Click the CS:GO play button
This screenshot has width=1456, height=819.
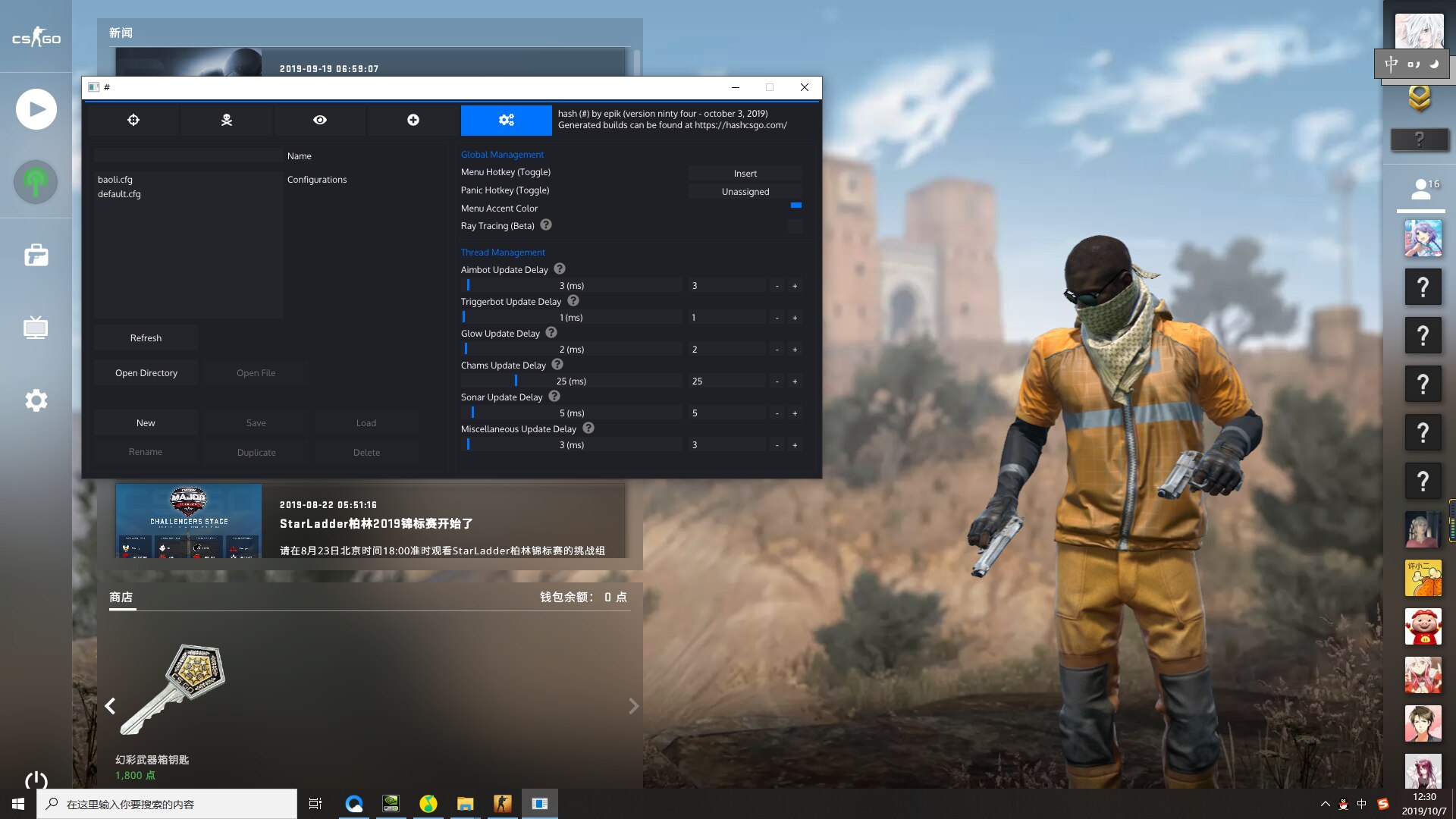point(36,109)
